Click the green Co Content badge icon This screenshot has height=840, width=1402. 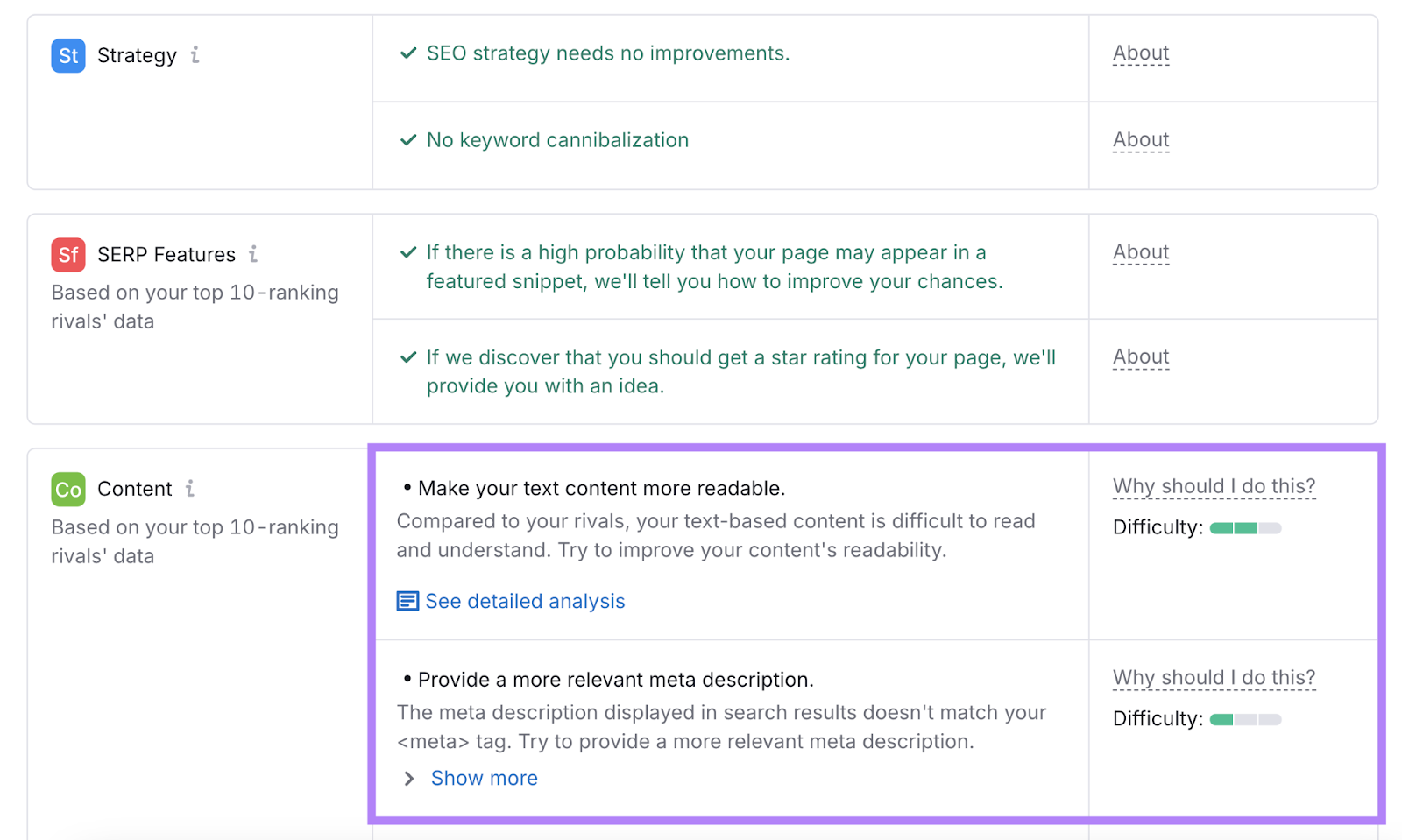click(x=67, y=489)
